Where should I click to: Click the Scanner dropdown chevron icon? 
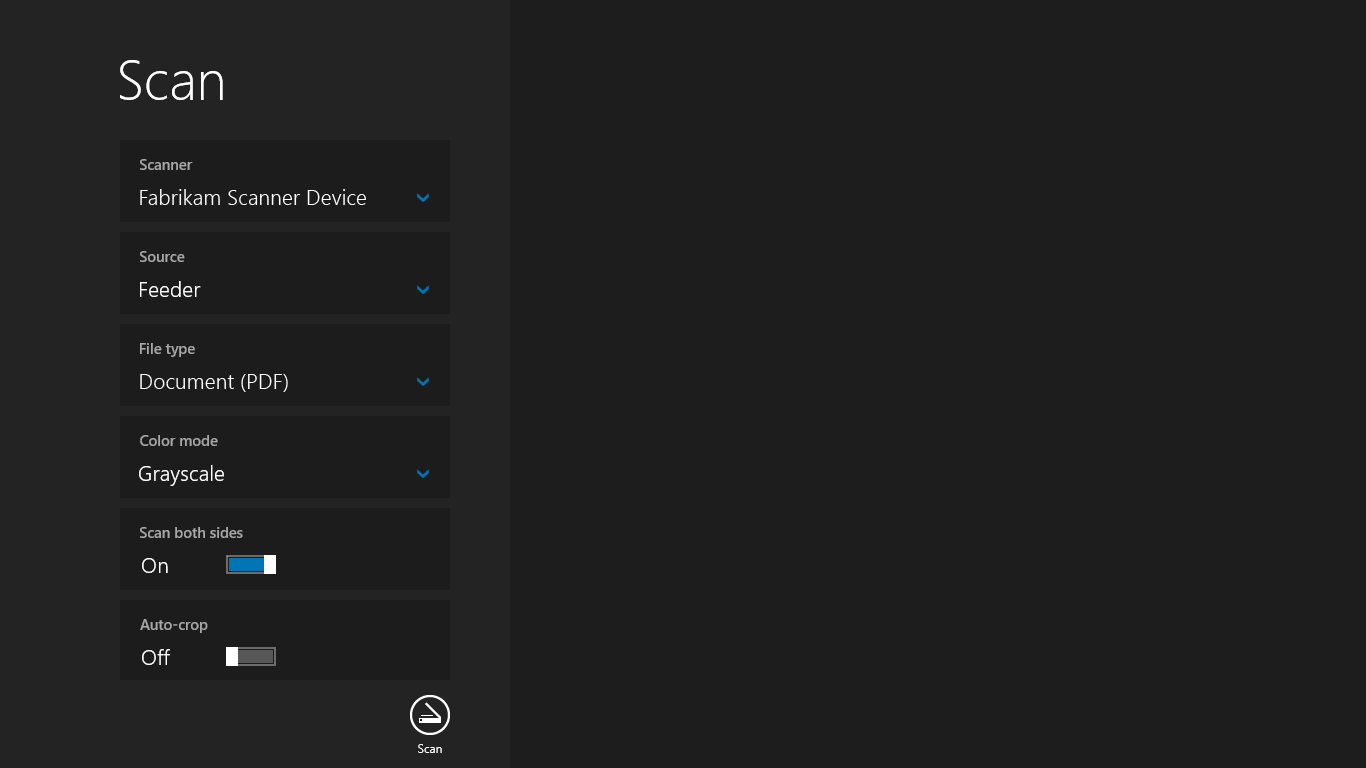(422, 198)
